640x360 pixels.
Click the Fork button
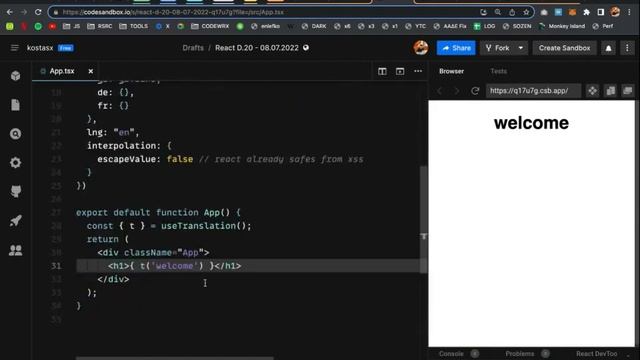[x=498, y=48]
